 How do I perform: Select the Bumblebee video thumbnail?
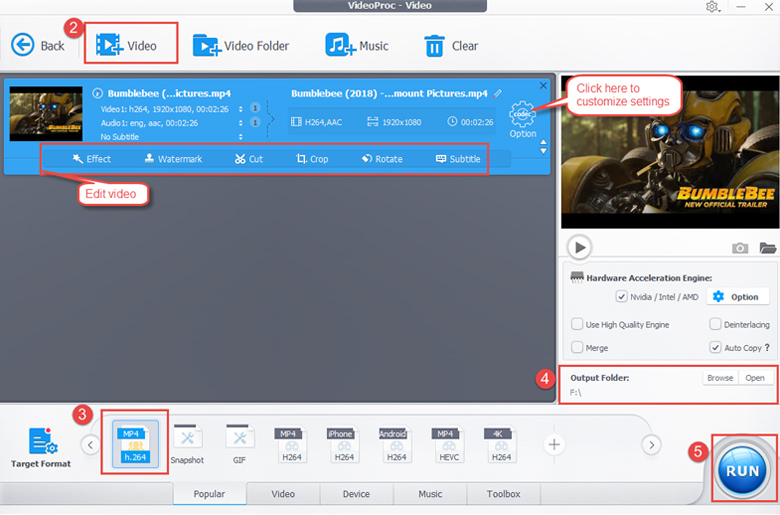46,113
